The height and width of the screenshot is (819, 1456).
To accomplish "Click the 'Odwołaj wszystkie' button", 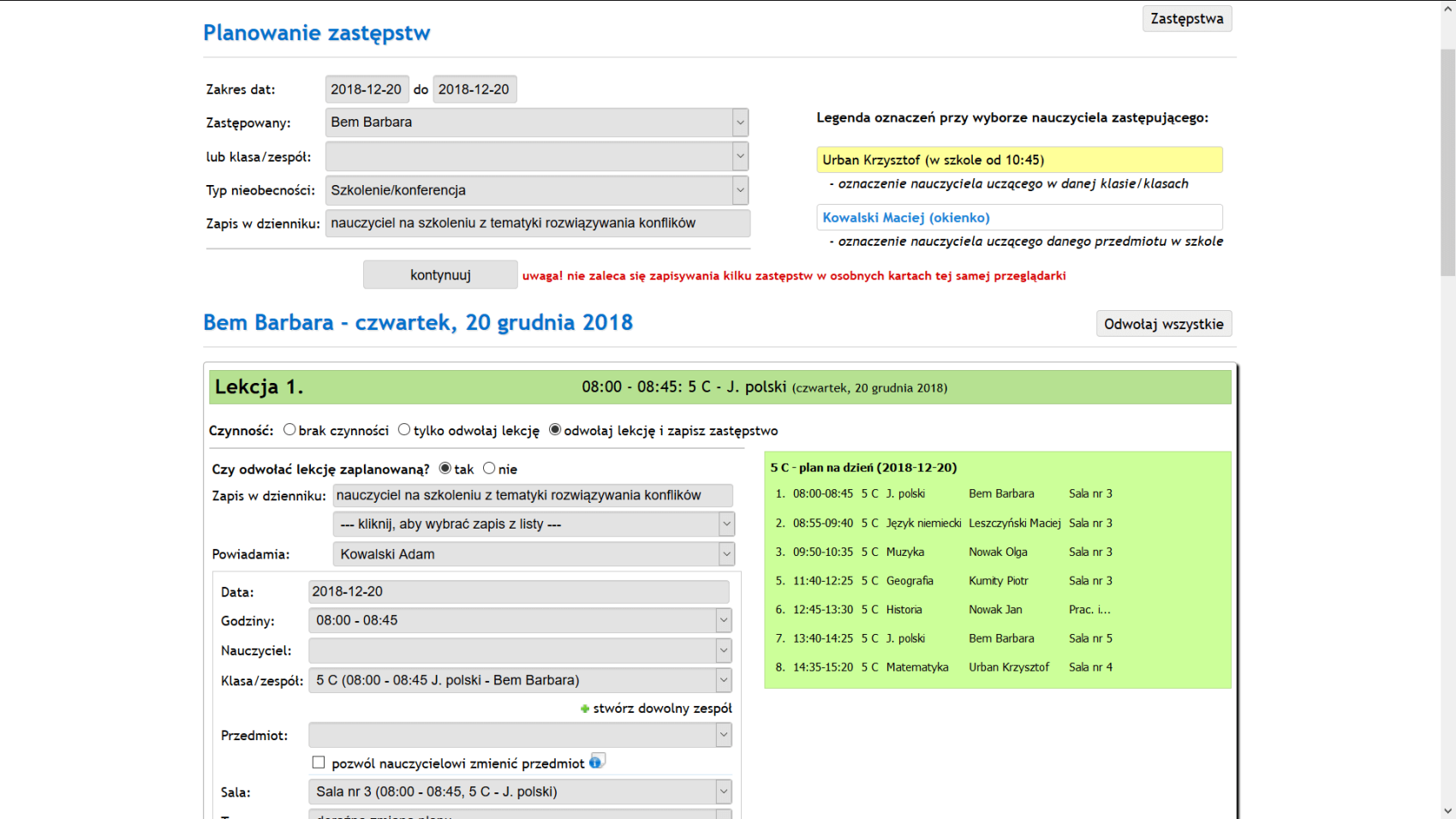I will click(1164, 324).
